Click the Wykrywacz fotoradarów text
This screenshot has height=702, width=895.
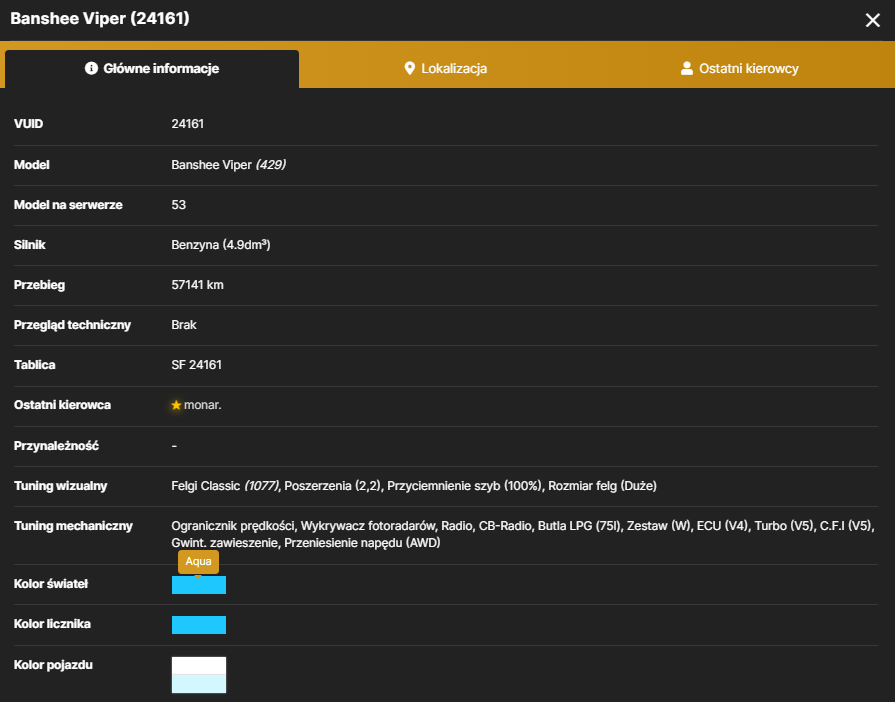pyautogui.click(x=368, y=526)
